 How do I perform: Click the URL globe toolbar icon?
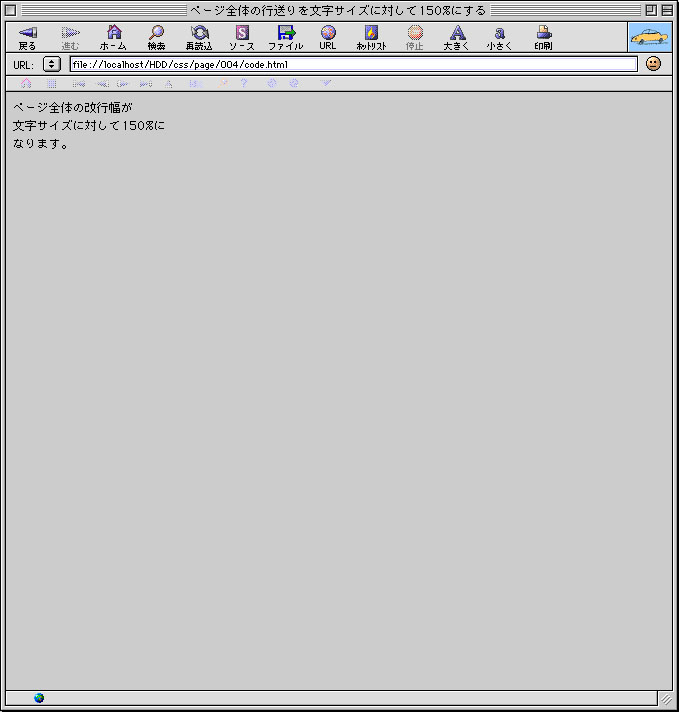tap(327, 38)
